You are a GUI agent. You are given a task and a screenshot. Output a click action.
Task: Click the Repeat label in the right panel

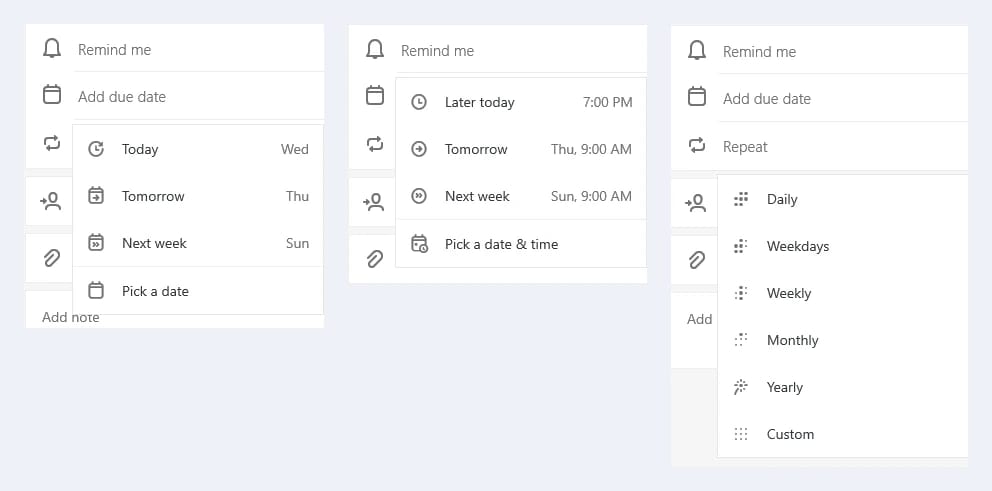coord(745,147)
